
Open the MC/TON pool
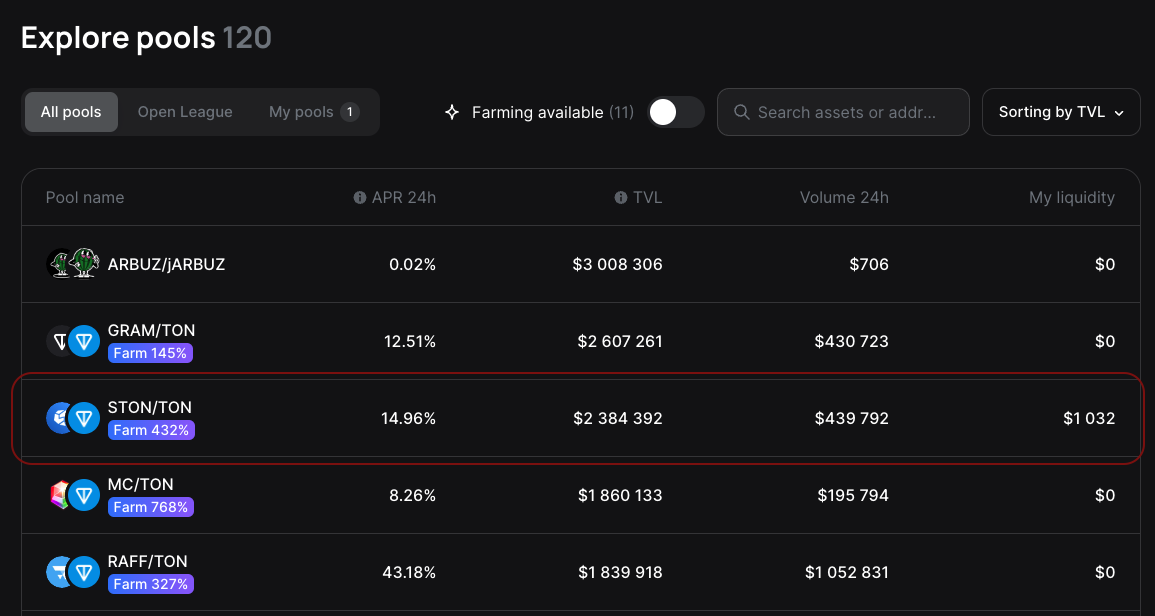[x=580, y=495]
